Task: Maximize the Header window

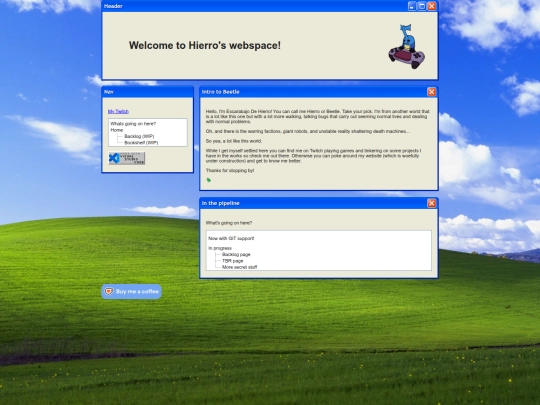Action: click(x=422, y=6)
